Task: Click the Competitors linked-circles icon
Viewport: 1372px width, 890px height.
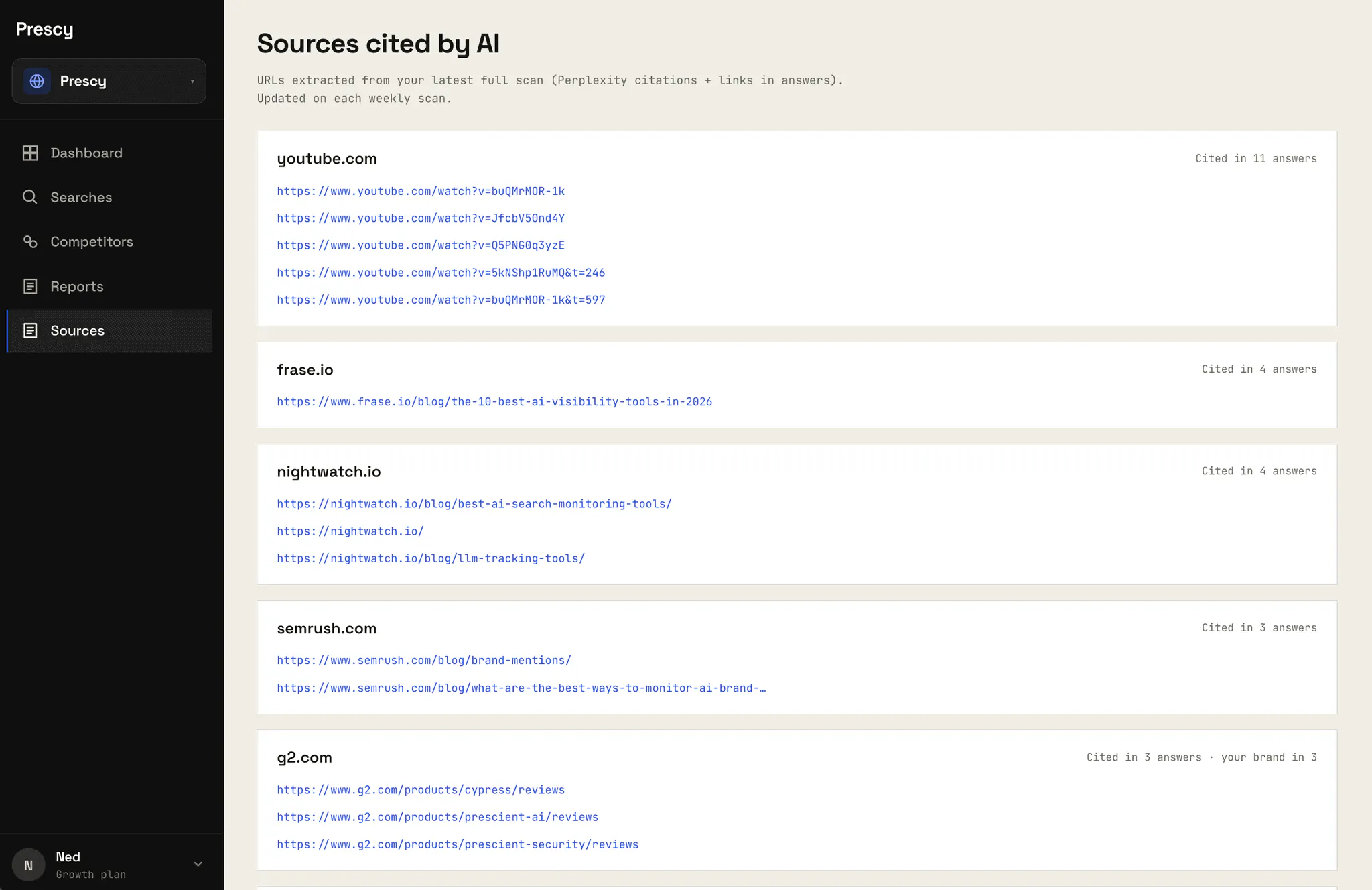Action: 30,241
